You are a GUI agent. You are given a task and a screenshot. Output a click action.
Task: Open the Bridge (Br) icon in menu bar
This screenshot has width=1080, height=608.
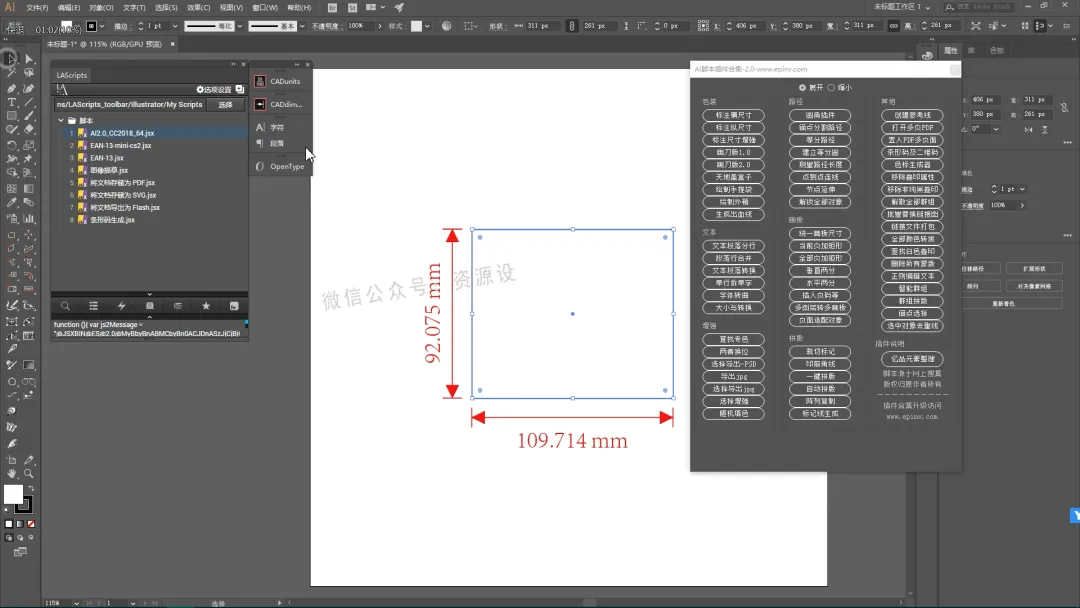click(x=333, y=8)
